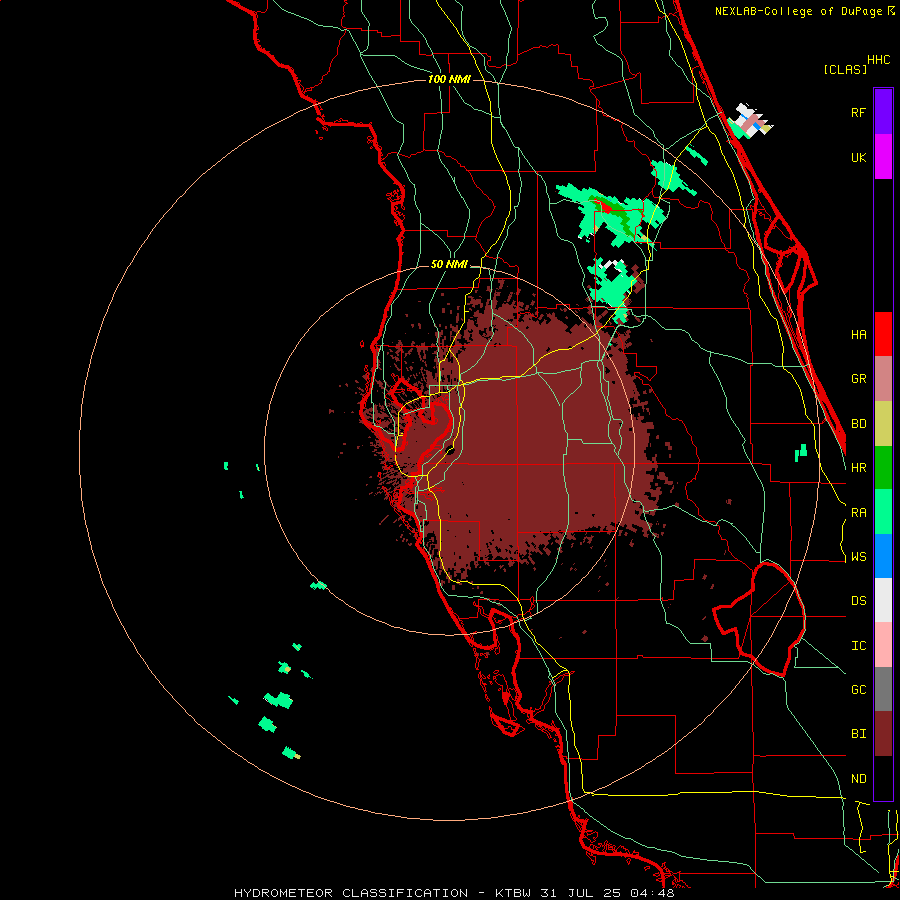This screenshot has width=900, height=900.
Task: Click the white and pink echo at top right
Action: 751,122
